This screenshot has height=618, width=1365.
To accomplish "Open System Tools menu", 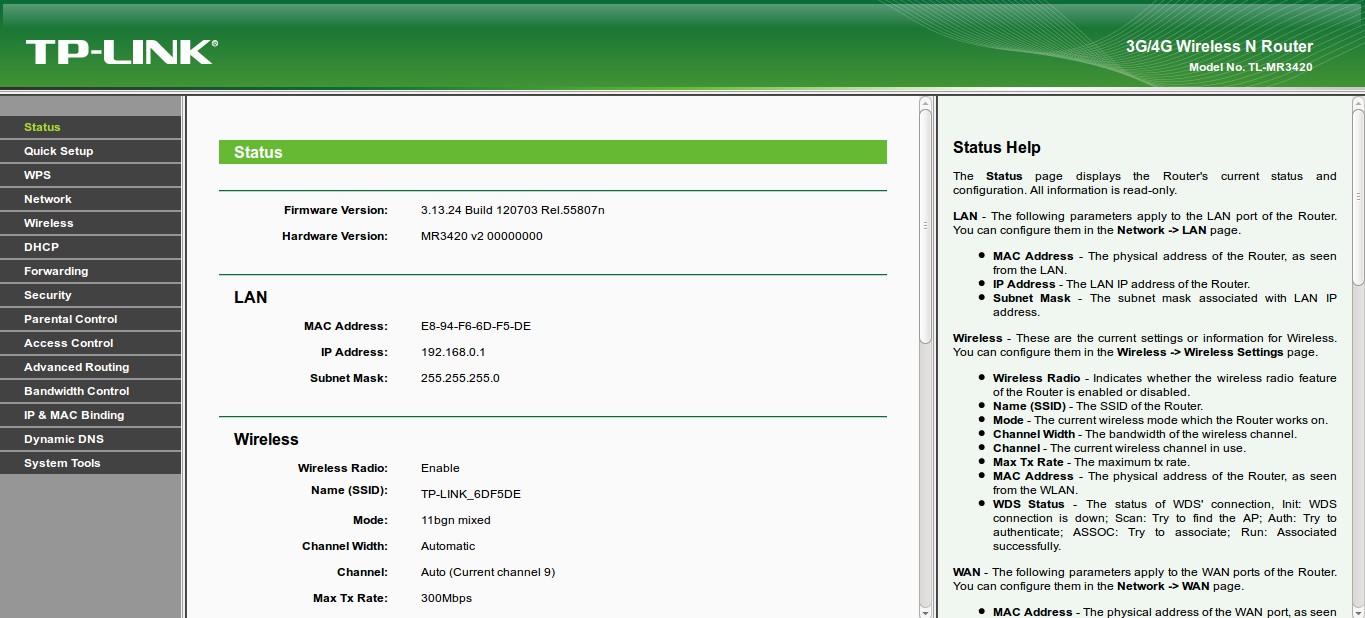I will (x=90, y=463).
